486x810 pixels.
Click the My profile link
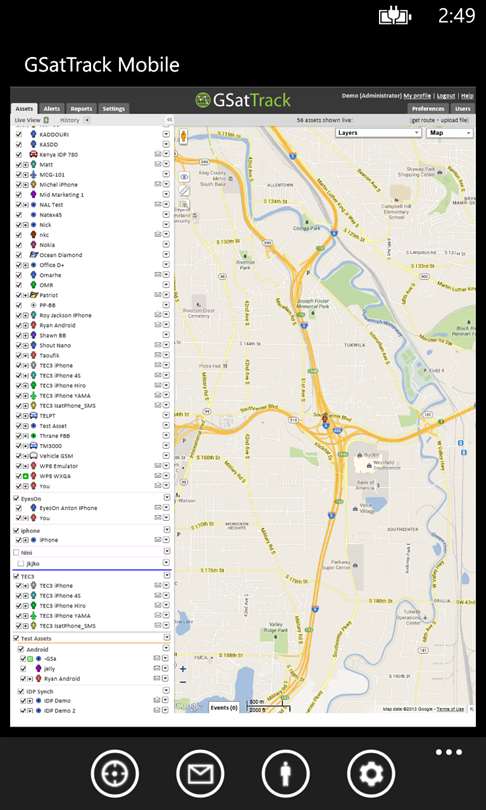[x=417, y=96]
